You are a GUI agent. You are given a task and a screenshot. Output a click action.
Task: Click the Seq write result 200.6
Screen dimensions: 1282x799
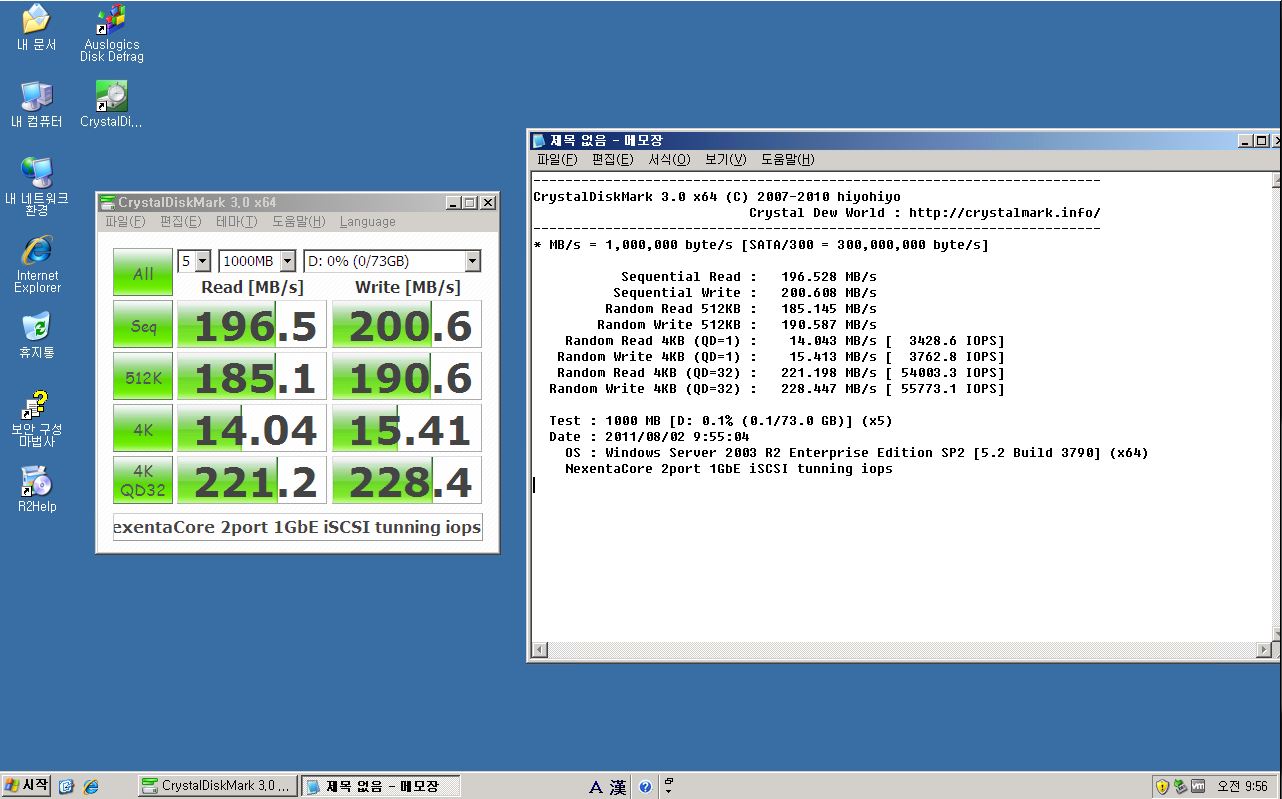pos(407,326)
